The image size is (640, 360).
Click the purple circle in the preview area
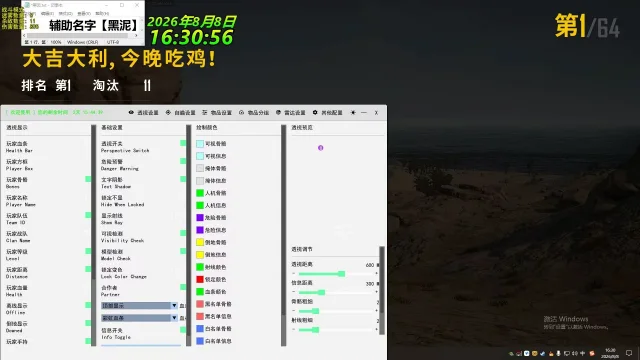(x=320, y=148)
